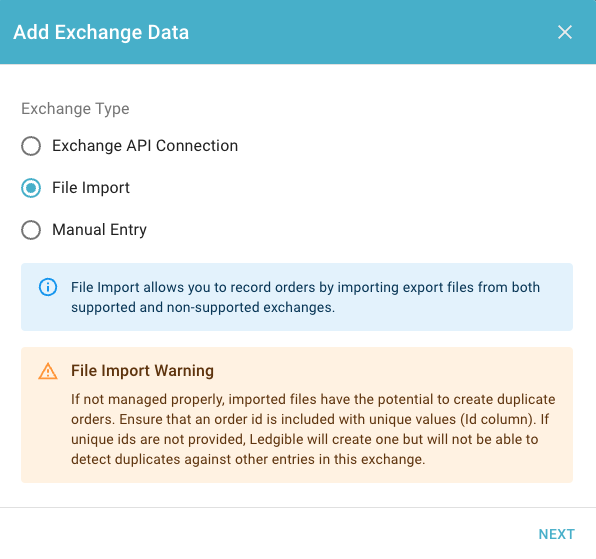This screenshot has height=559, width=596.
Task: Click the 'Exchange API Connection' label text
Action: 145,146
